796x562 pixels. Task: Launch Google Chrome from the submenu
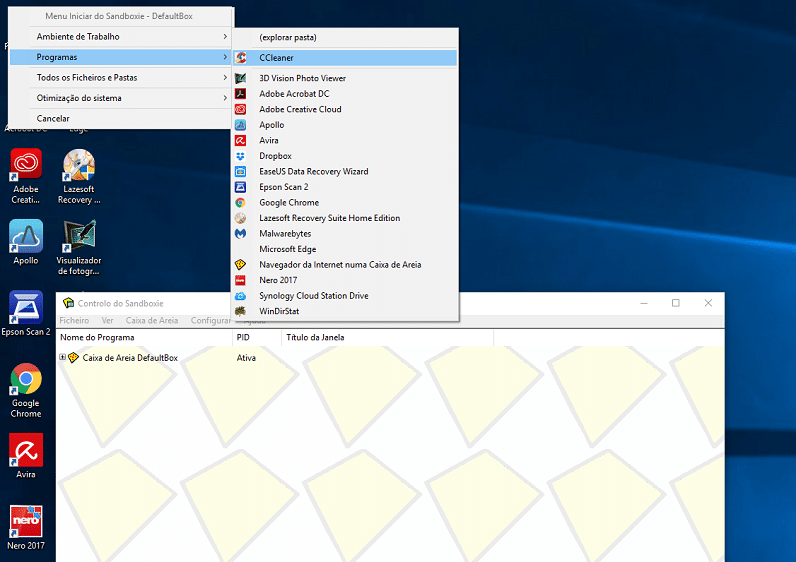tap(345, 203)
